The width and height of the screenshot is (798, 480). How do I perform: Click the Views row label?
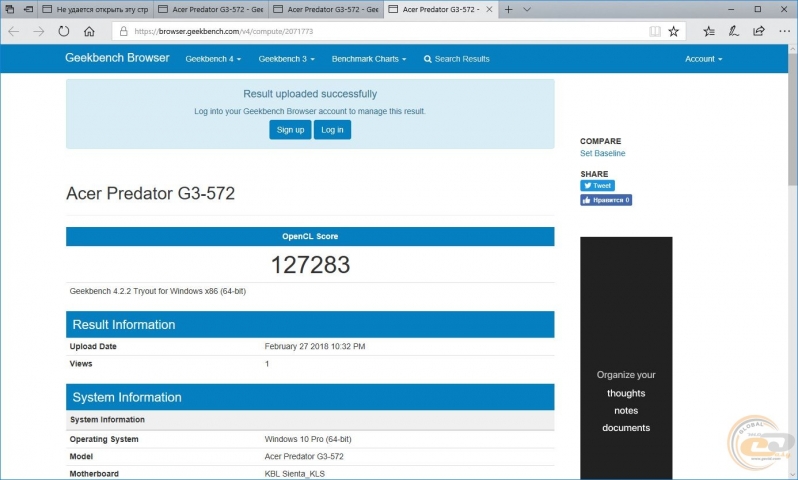tap(81, 364)
